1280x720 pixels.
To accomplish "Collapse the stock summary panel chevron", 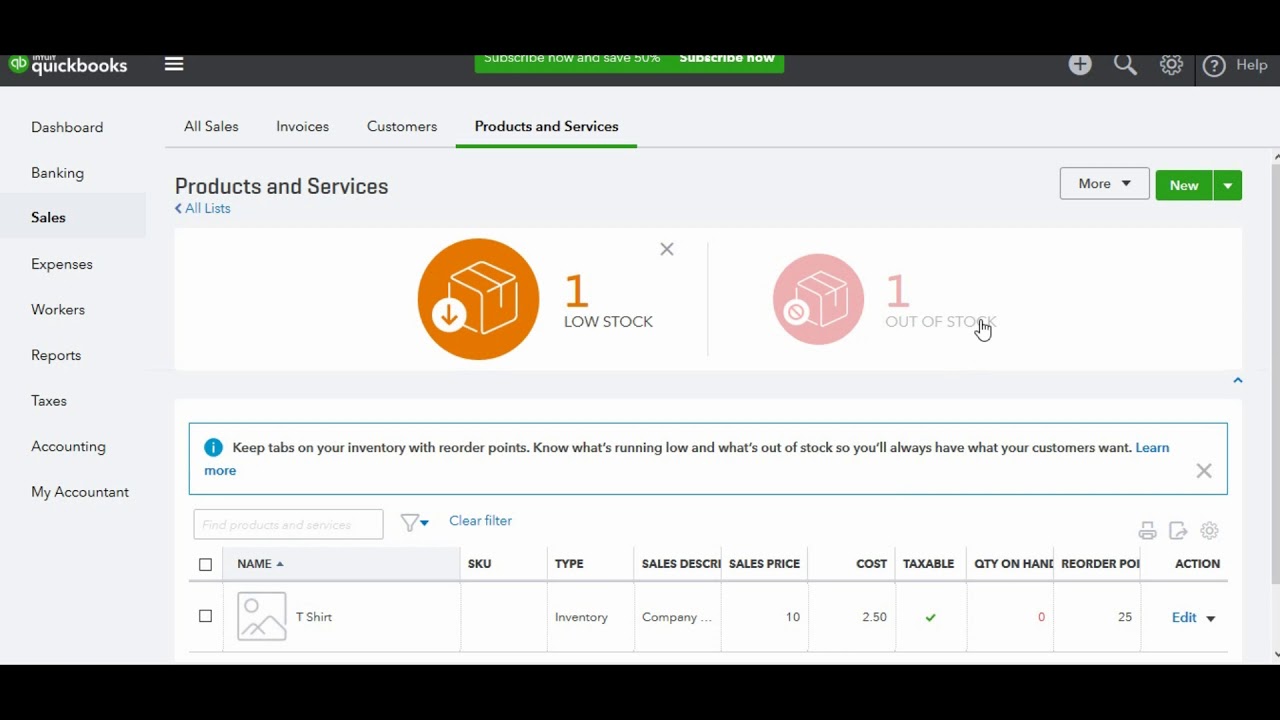I will pos(1238,380).
